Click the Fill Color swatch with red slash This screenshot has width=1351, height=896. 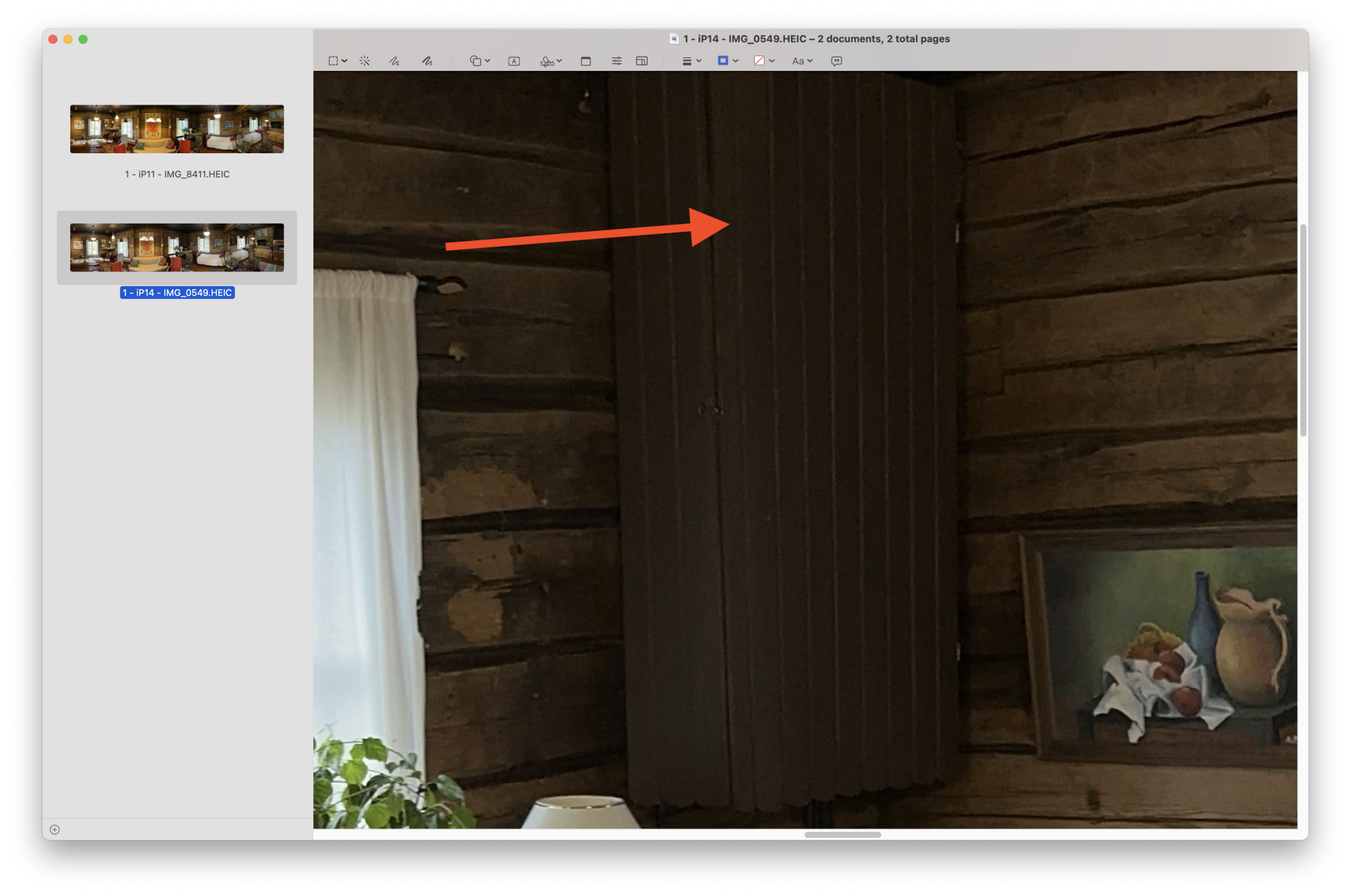pyautogui.click(x=759, y=61)
